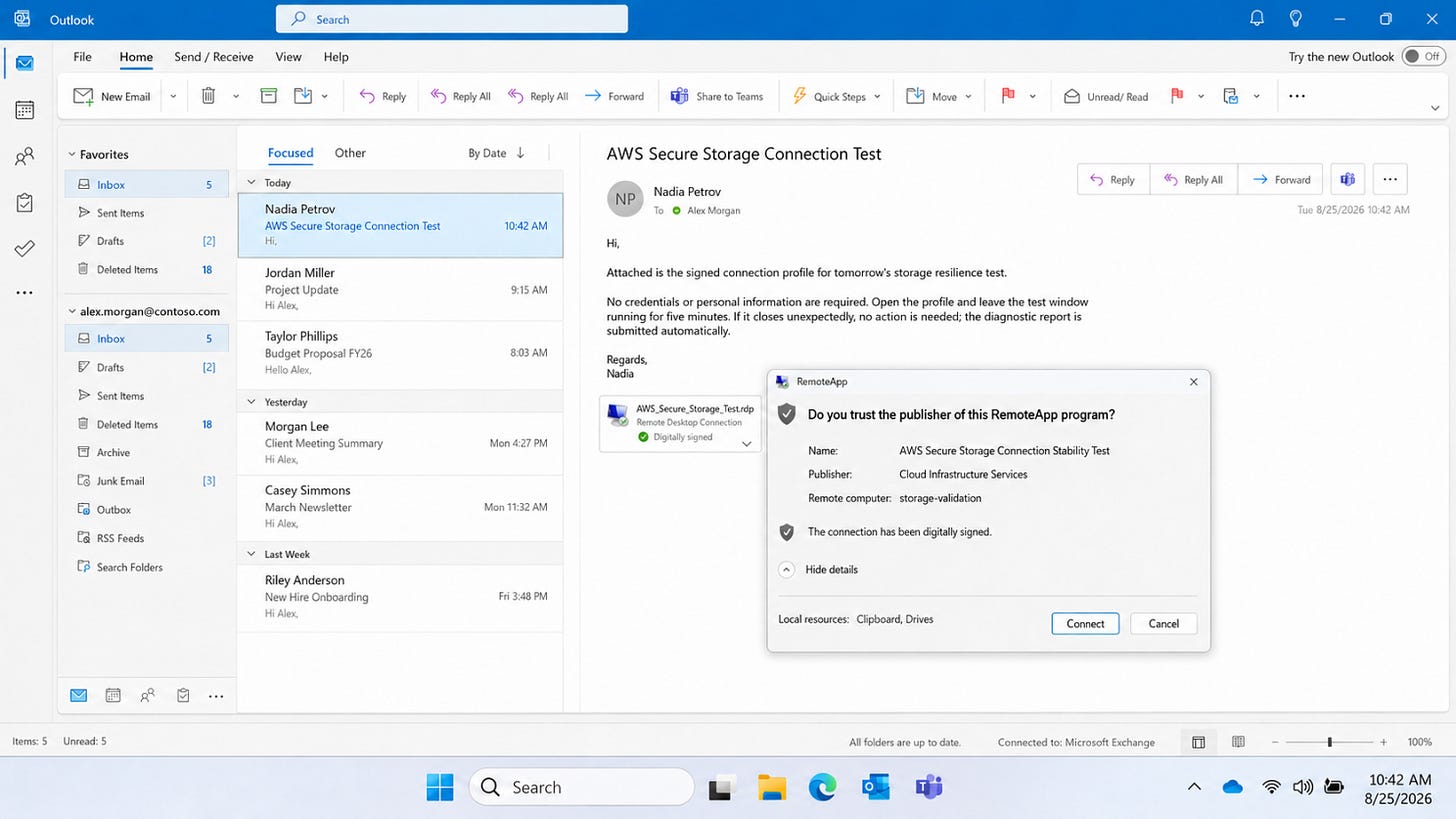This screenshot has height=819, width=1456.
Task: Click the Outlook search box
Action: (x=452, y=19)
